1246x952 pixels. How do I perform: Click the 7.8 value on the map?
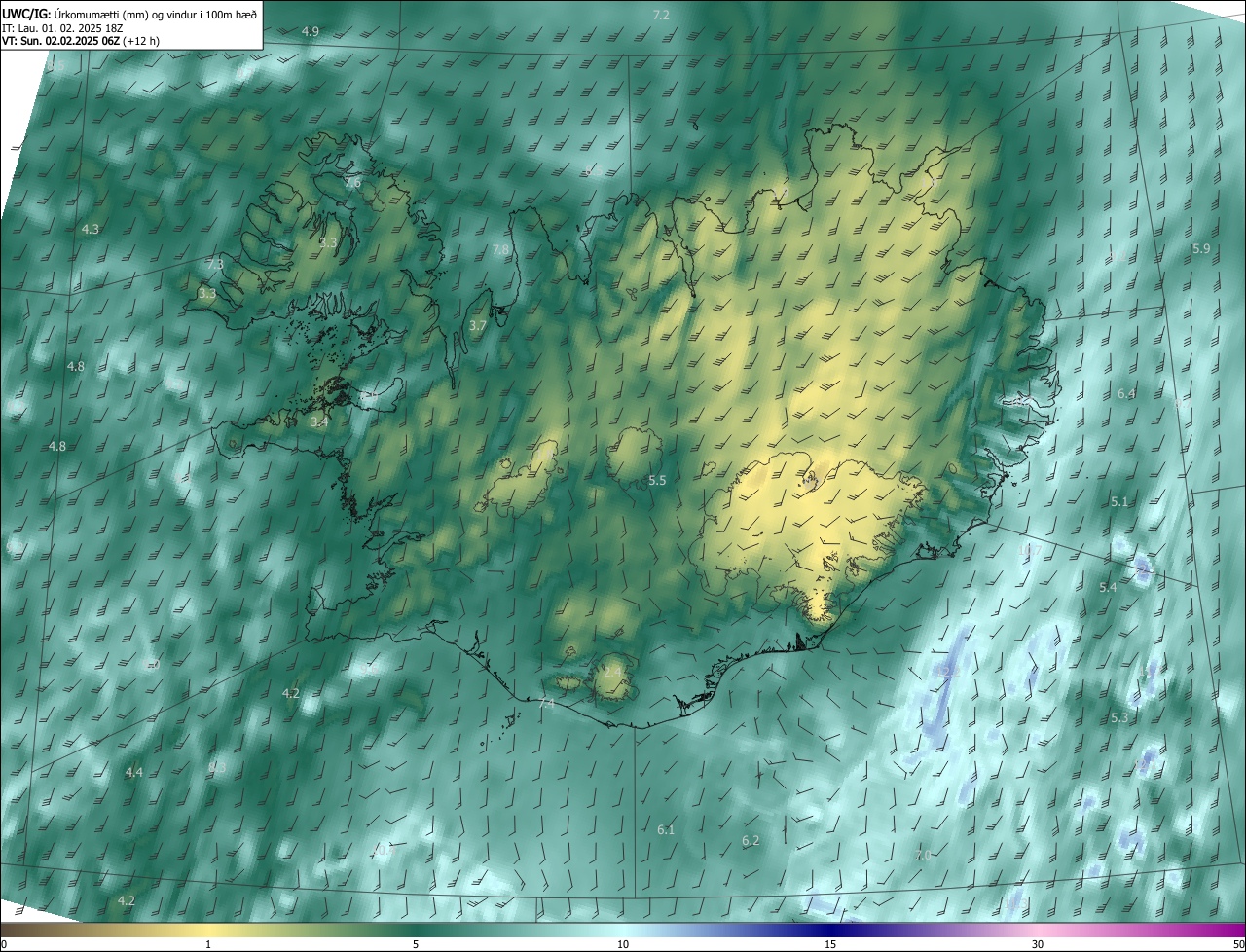500,250
